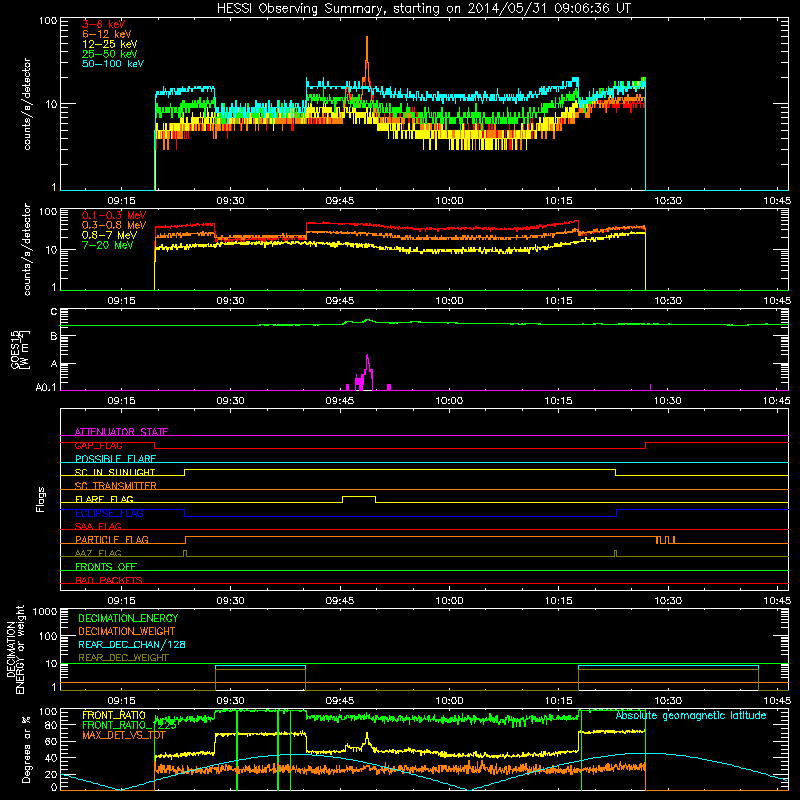Click the magenta GOES flare peak
The width and height of the screenshot is (800, 800).
(367, 356)
